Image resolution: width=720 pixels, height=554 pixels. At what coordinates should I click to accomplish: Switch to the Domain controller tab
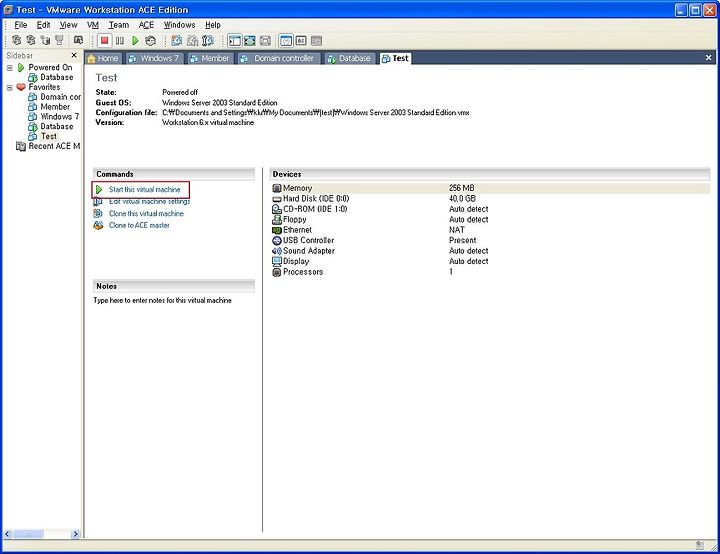tap(278, 58)
